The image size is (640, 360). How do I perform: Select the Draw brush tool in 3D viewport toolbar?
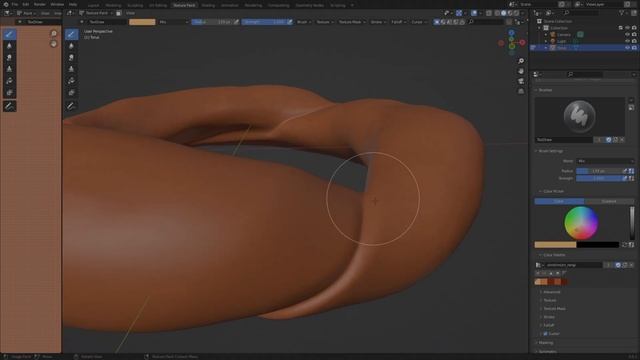tap(71, 34)
